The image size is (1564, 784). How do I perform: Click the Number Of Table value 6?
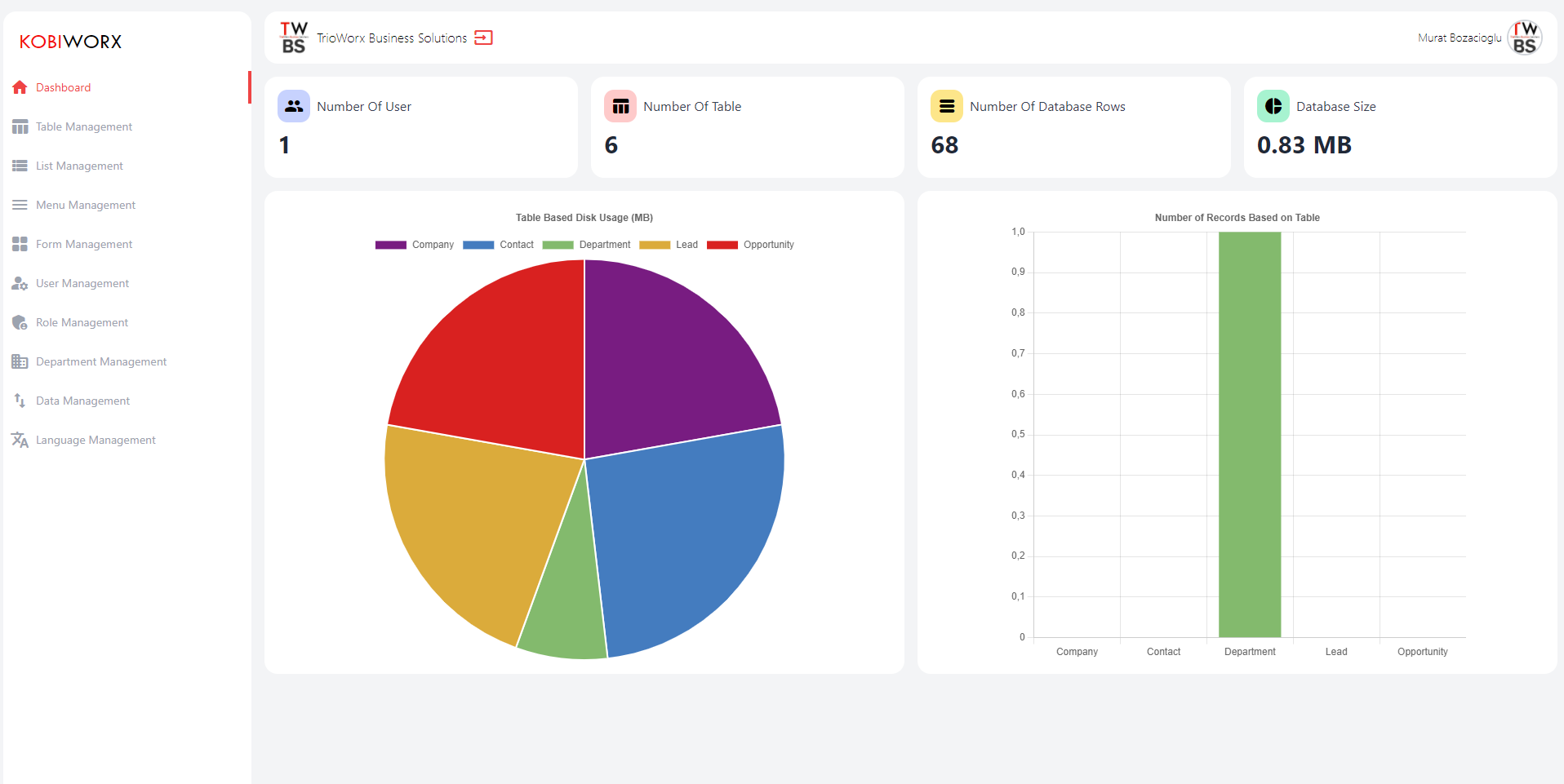[x=611, y=145]
